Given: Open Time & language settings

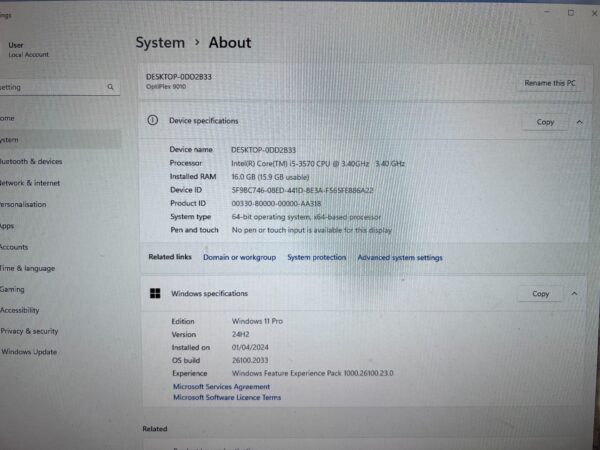Looking at the screenshot, I should 59,268.
